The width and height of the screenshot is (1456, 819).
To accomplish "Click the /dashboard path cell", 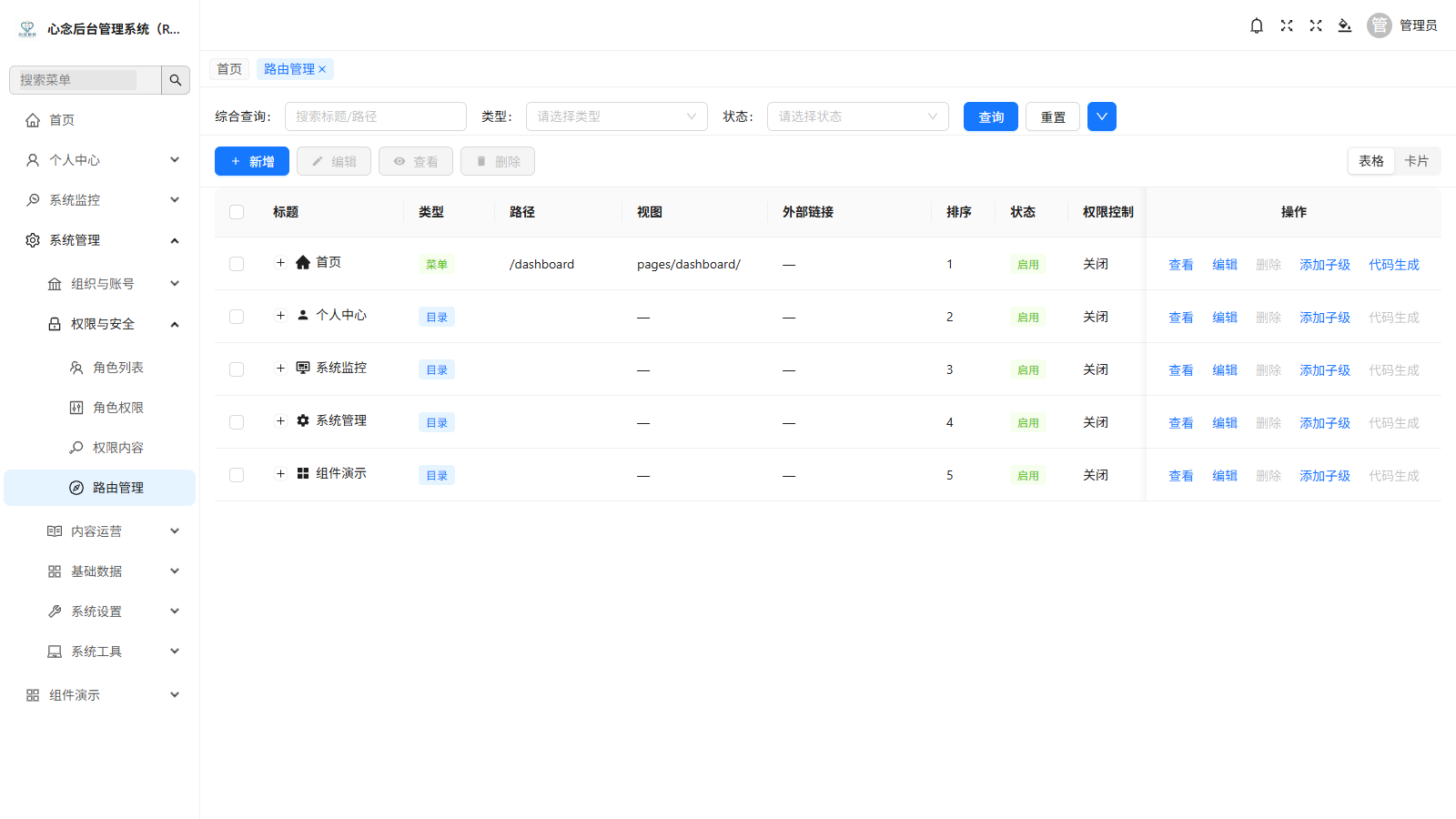I will tap(542, 265).
